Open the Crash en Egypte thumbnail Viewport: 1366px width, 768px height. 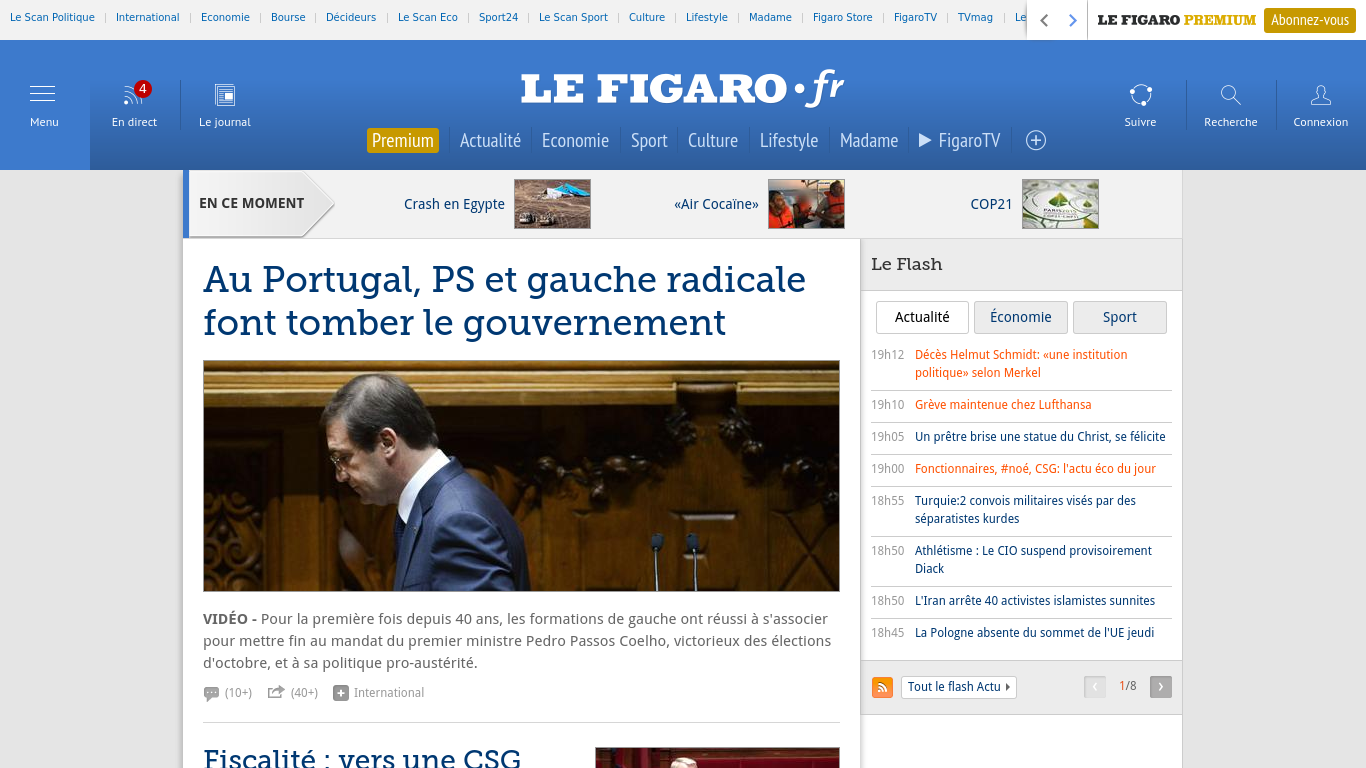click(x=551, y=203)
